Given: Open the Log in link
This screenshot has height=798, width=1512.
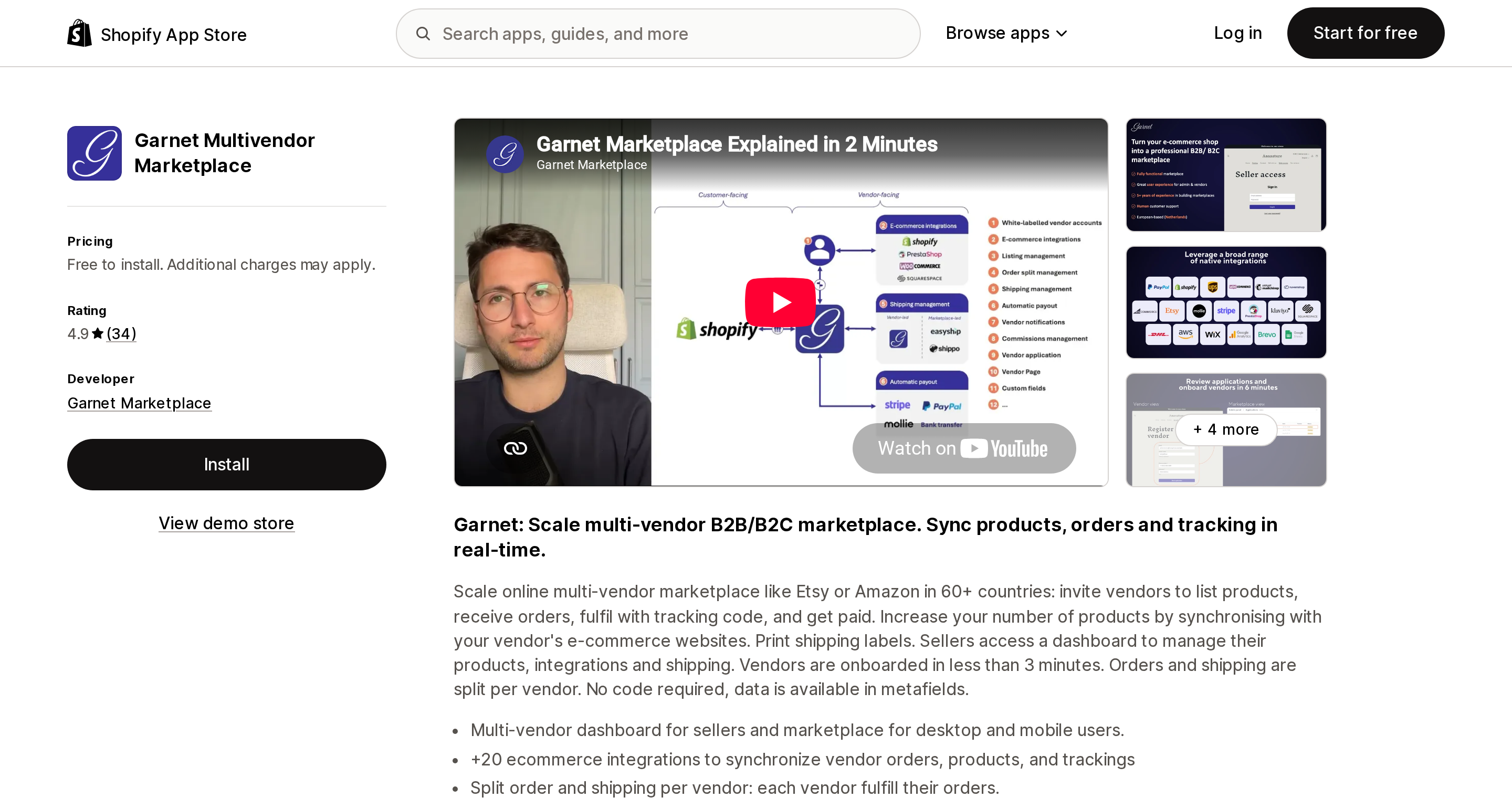Looking at the screenshot, I should (1237, 34).
